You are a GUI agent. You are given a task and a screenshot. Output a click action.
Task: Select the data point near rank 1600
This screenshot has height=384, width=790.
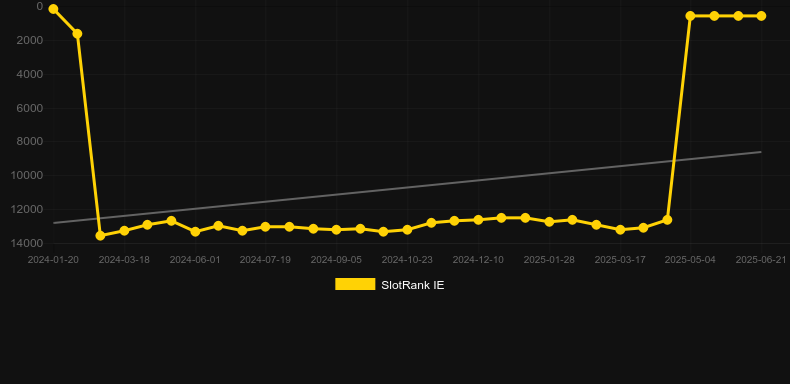click(77, 34)
